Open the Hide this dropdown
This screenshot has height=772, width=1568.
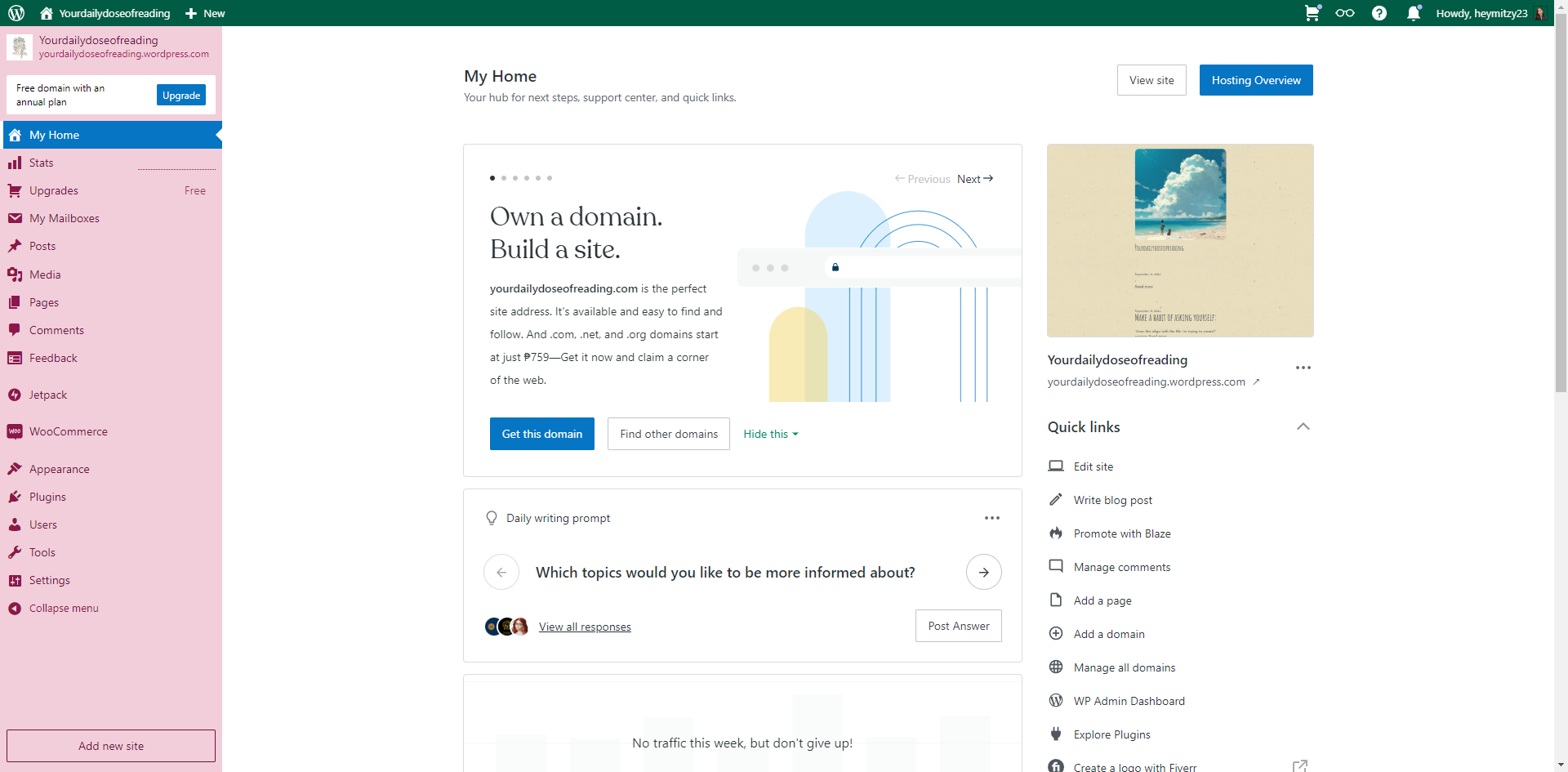(769, 434)
